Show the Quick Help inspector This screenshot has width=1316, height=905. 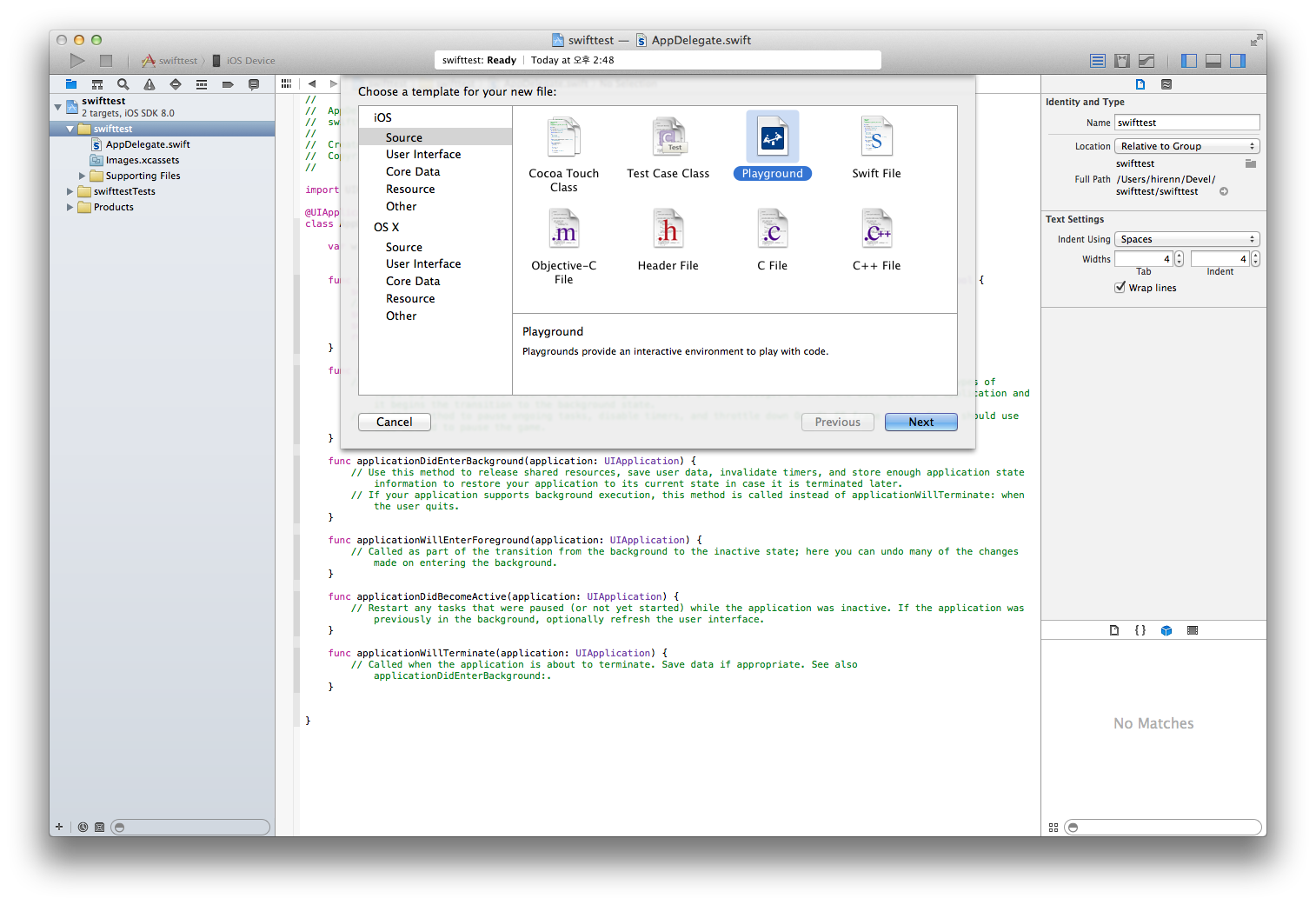click(x=1166, y=84)
